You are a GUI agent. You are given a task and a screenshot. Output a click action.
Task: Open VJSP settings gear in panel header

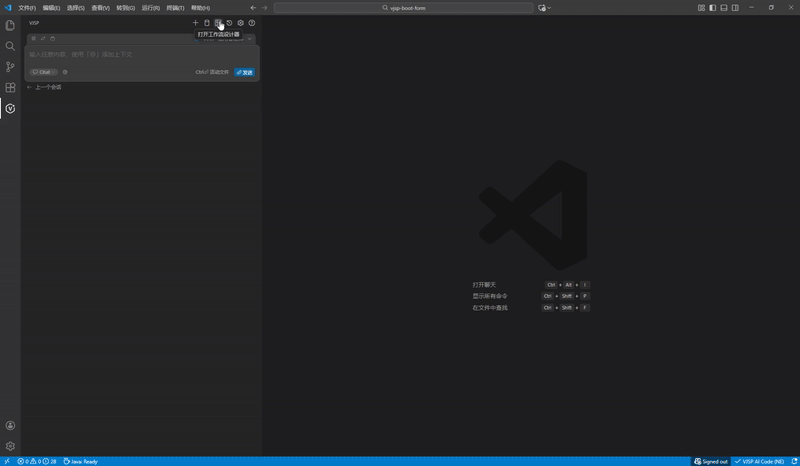[240, 22]
